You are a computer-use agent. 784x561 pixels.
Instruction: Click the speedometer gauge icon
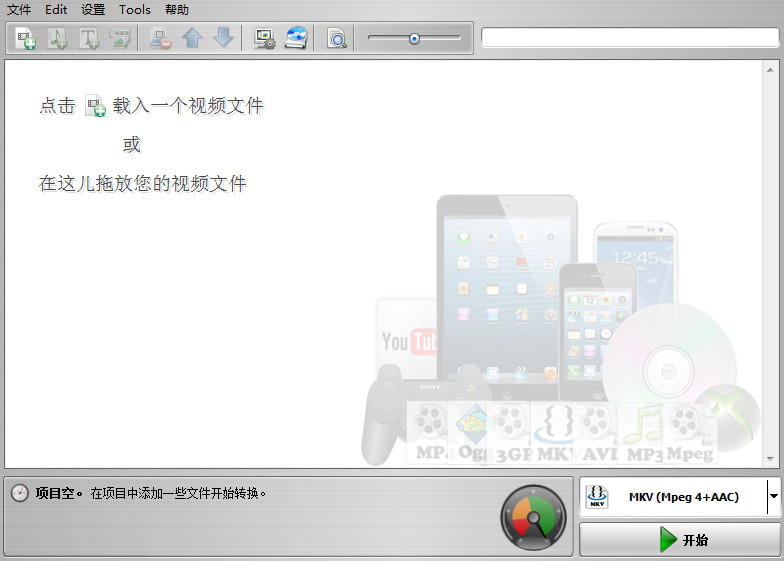pos(532,518)
